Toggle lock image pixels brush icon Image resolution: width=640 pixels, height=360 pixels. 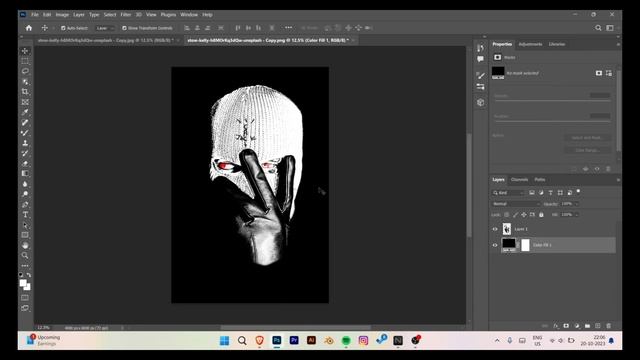pyautogui.click(x=515, y=214)
